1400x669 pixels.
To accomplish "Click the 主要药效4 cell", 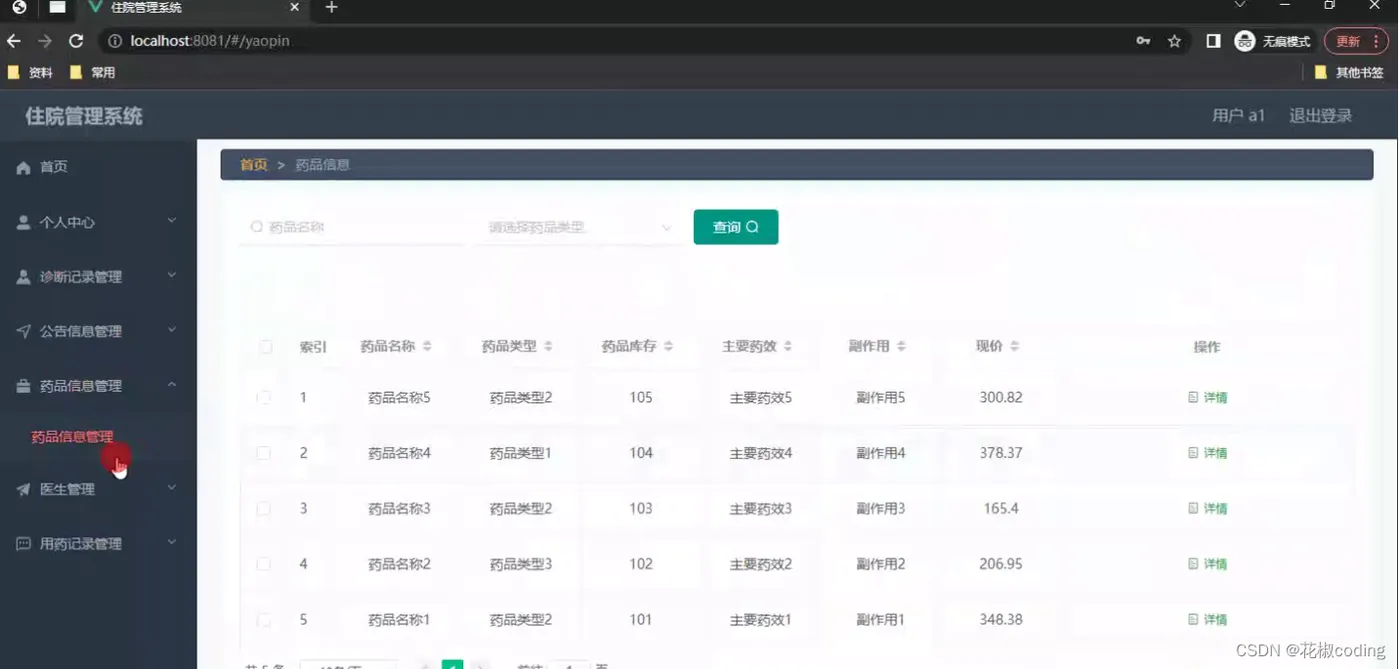I will [761, 453].
